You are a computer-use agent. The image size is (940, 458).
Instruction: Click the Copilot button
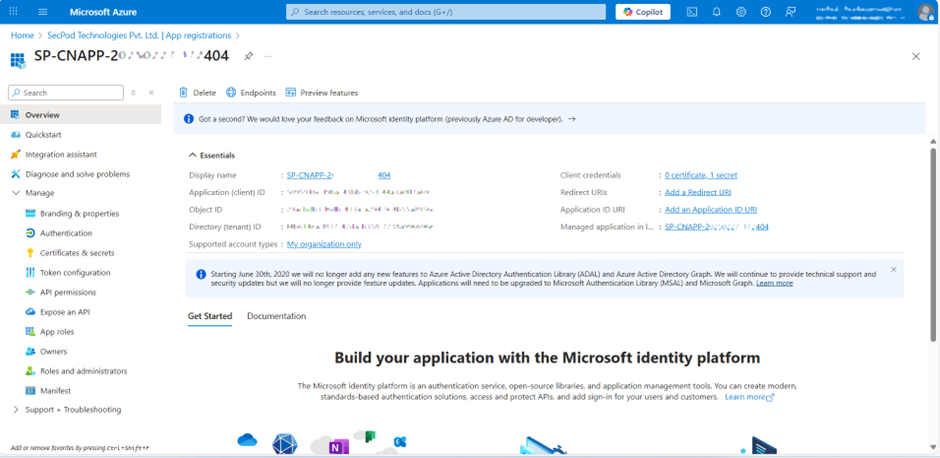point(643,12)
